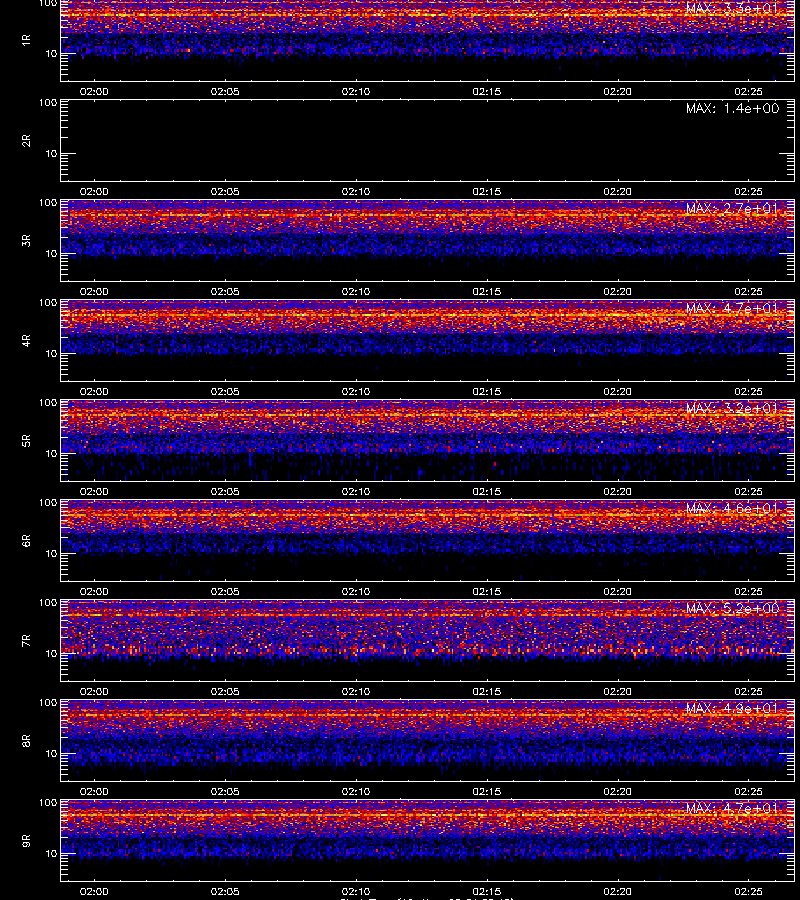
Task: Click the 100 y-axis label of 7R panel
Action: click(x=48, y=603)
